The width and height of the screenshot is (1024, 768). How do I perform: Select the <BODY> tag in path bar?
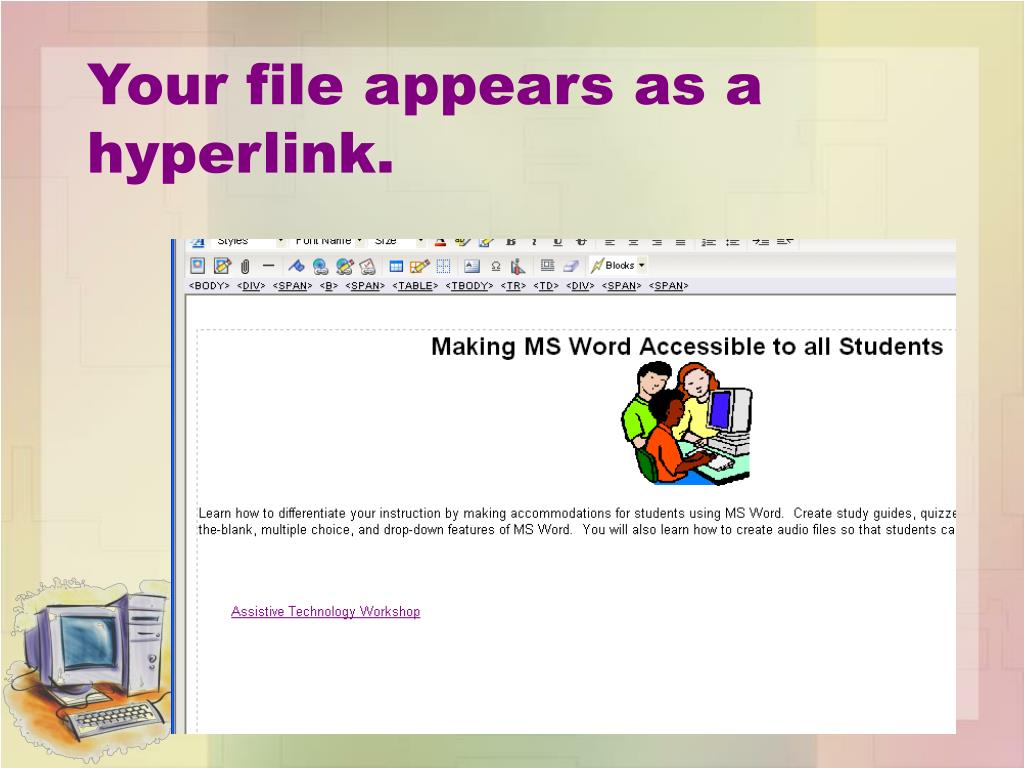(x=209, y=285)
